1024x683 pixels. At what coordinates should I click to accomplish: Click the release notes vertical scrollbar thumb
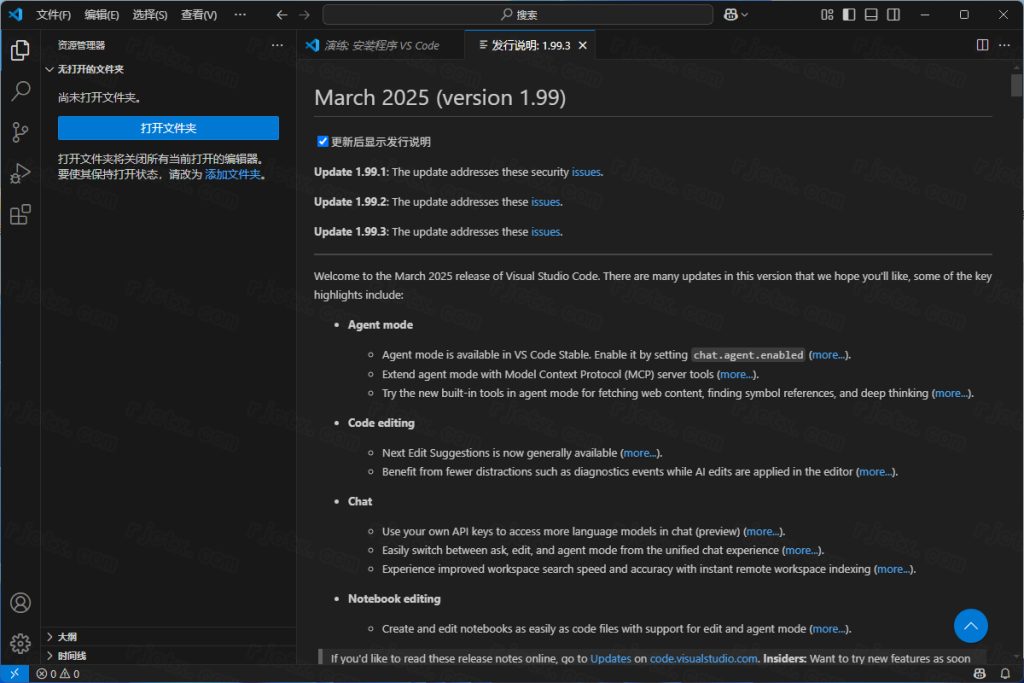click(1016, 86)
